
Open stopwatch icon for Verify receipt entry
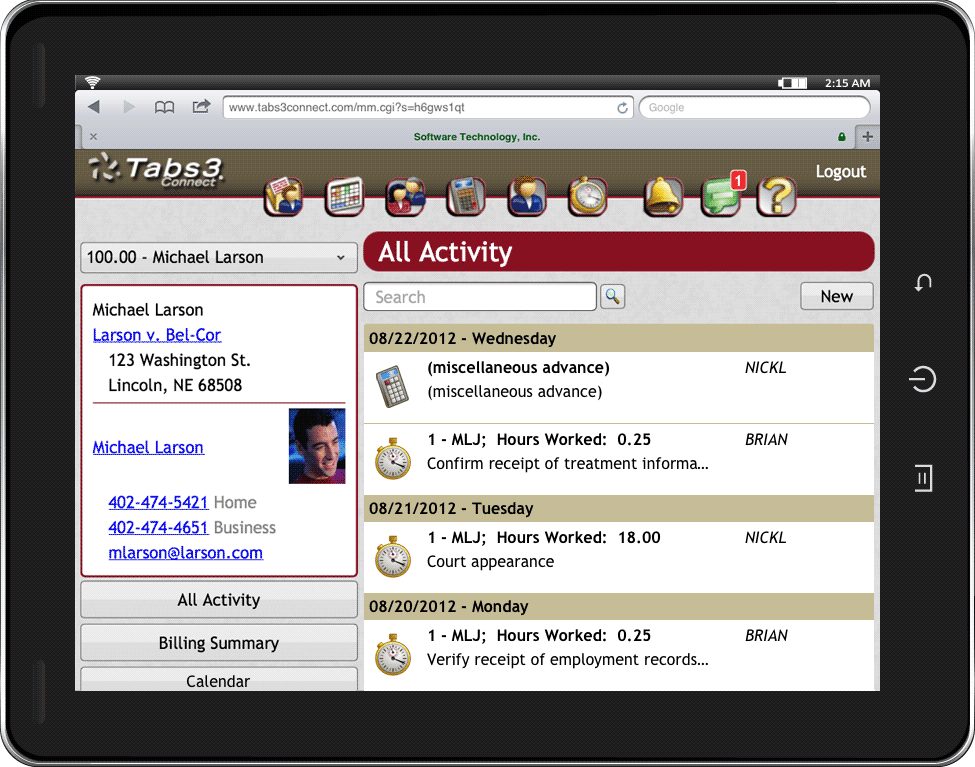393,654
